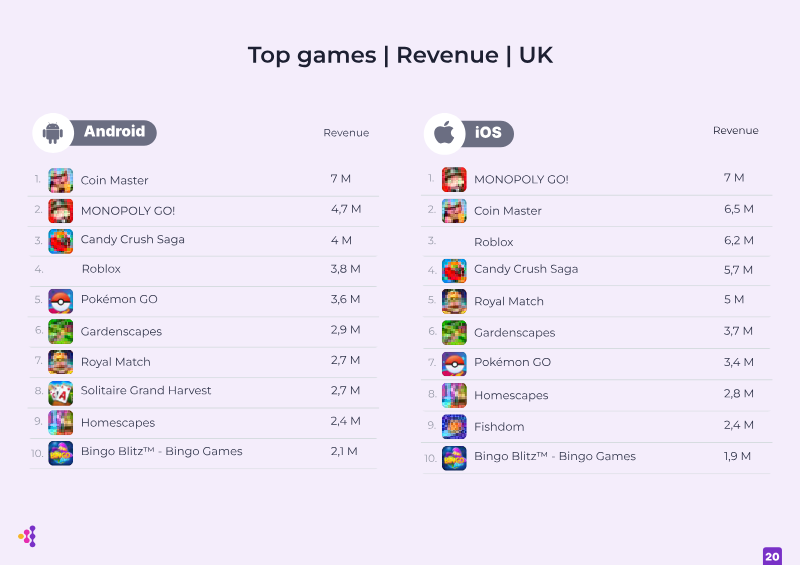Viewport: 800px width, 565px height.
Task: Click the Android Revenue column header
Action: coord(346,133)
